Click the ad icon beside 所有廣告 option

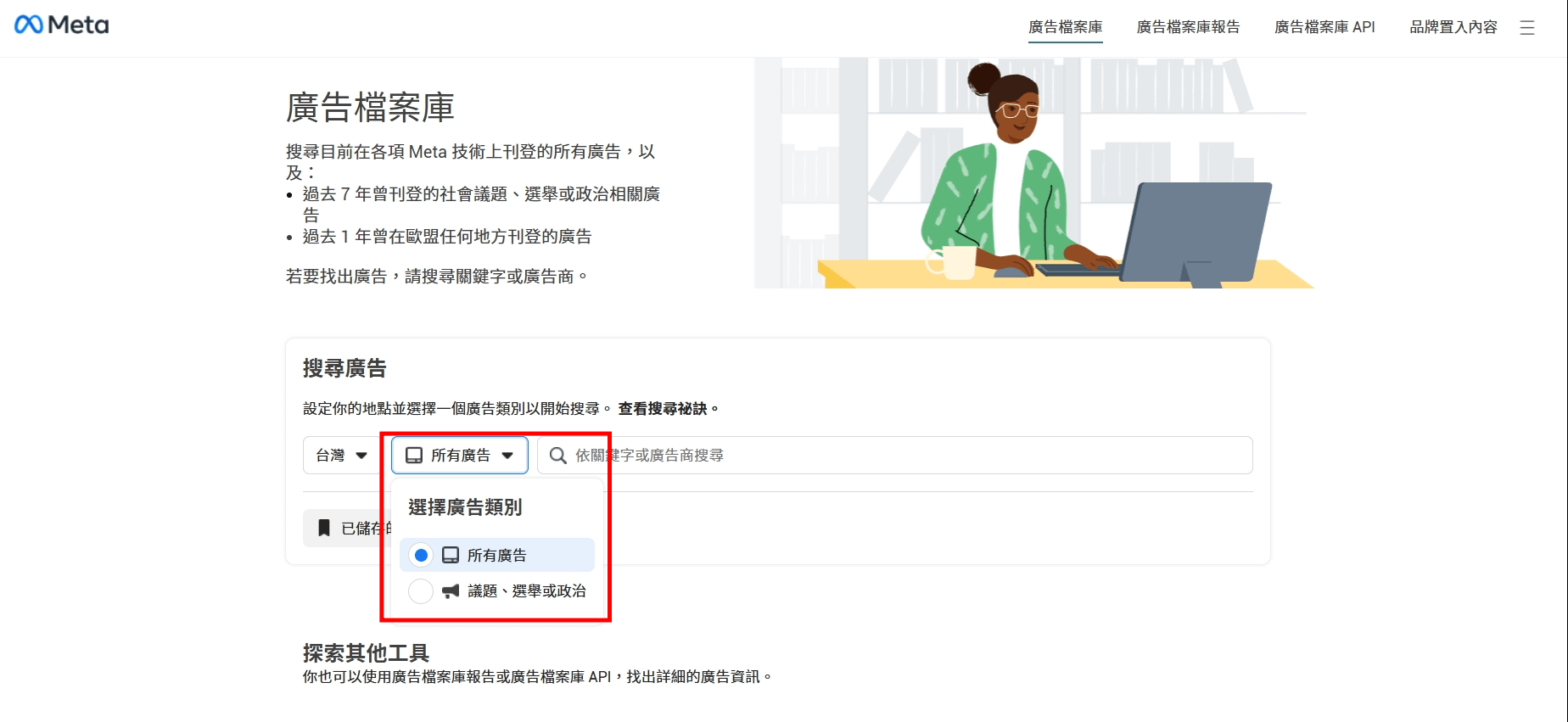(451, 556)
